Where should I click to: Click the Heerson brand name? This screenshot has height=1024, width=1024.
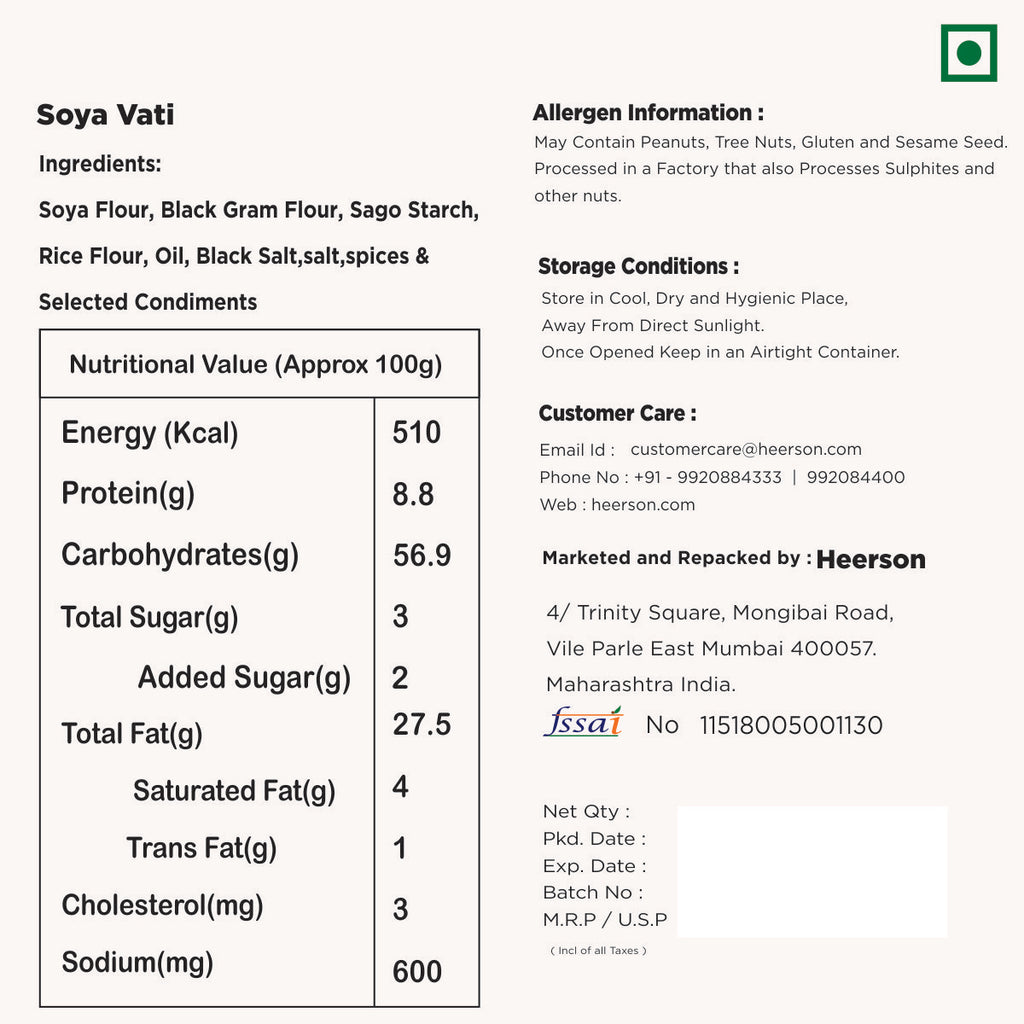click(870, 560)
